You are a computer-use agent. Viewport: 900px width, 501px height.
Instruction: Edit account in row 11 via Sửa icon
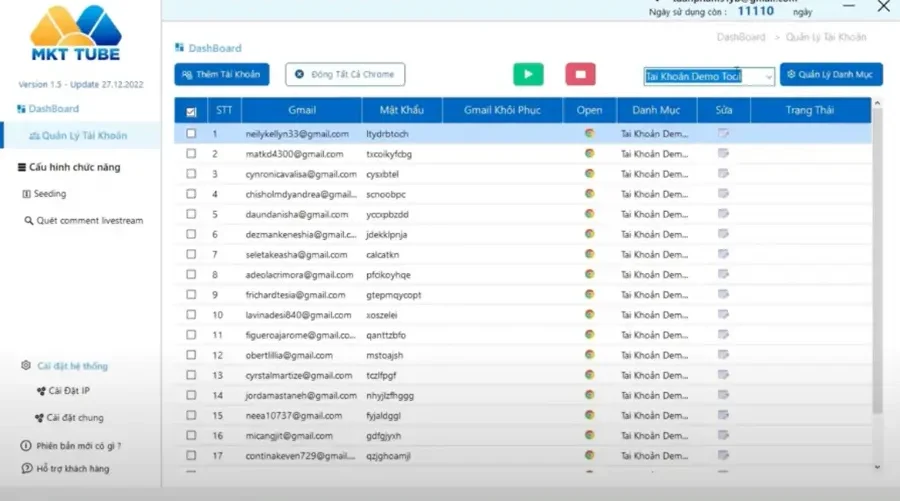point(723,335)
